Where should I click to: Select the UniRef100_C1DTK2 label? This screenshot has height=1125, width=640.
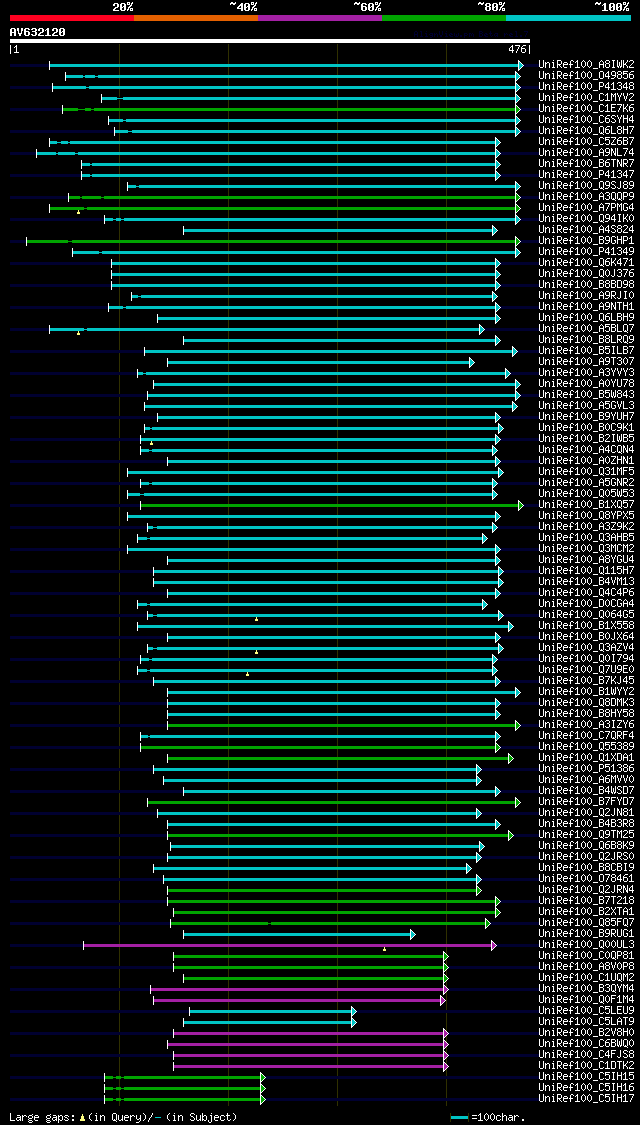[x=586, y=1065]
